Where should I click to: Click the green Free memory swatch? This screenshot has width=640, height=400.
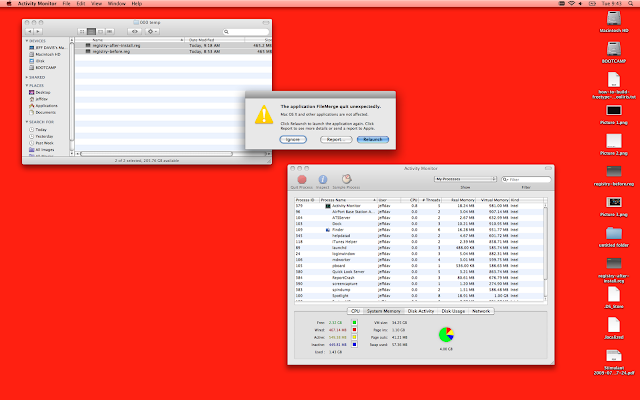tap(354, 322)
